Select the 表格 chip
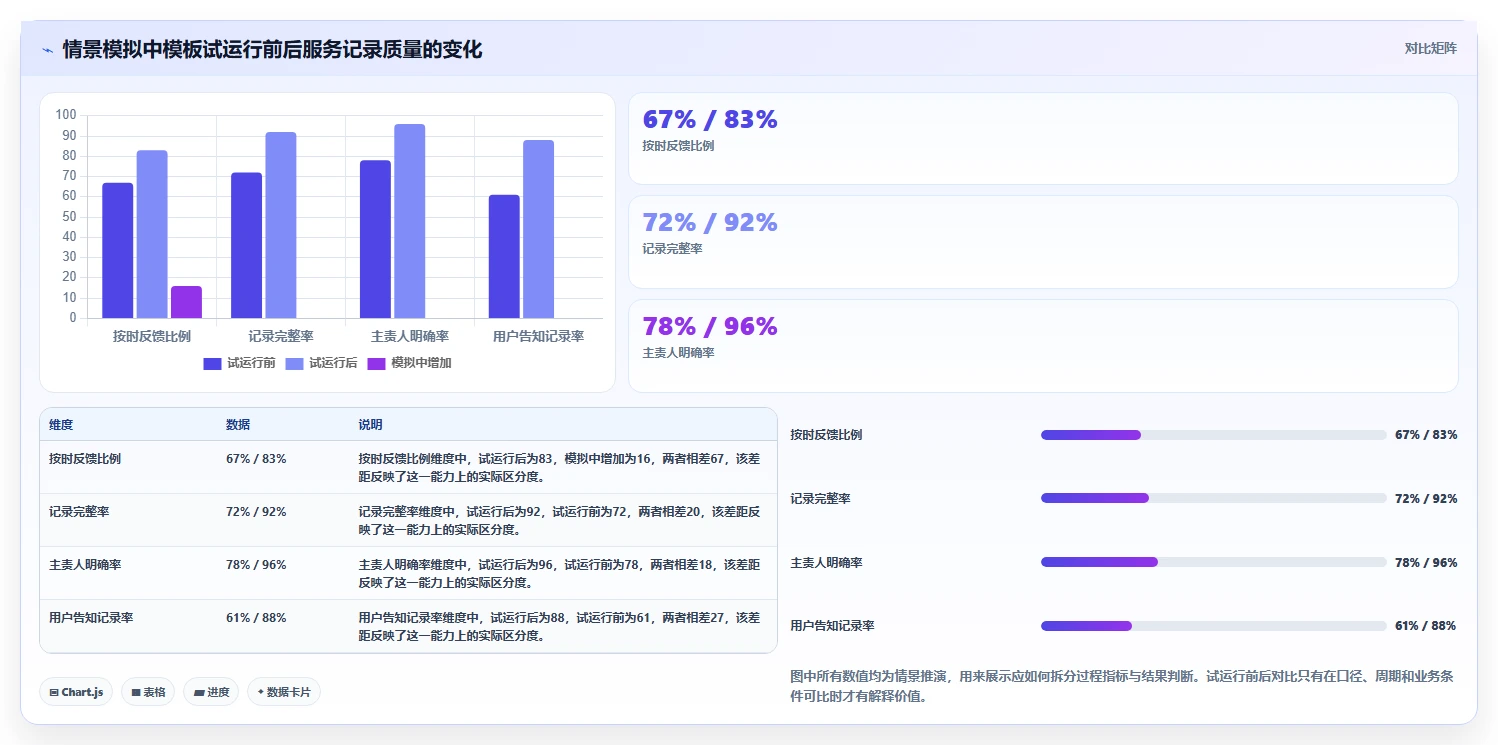 [148, 692]
